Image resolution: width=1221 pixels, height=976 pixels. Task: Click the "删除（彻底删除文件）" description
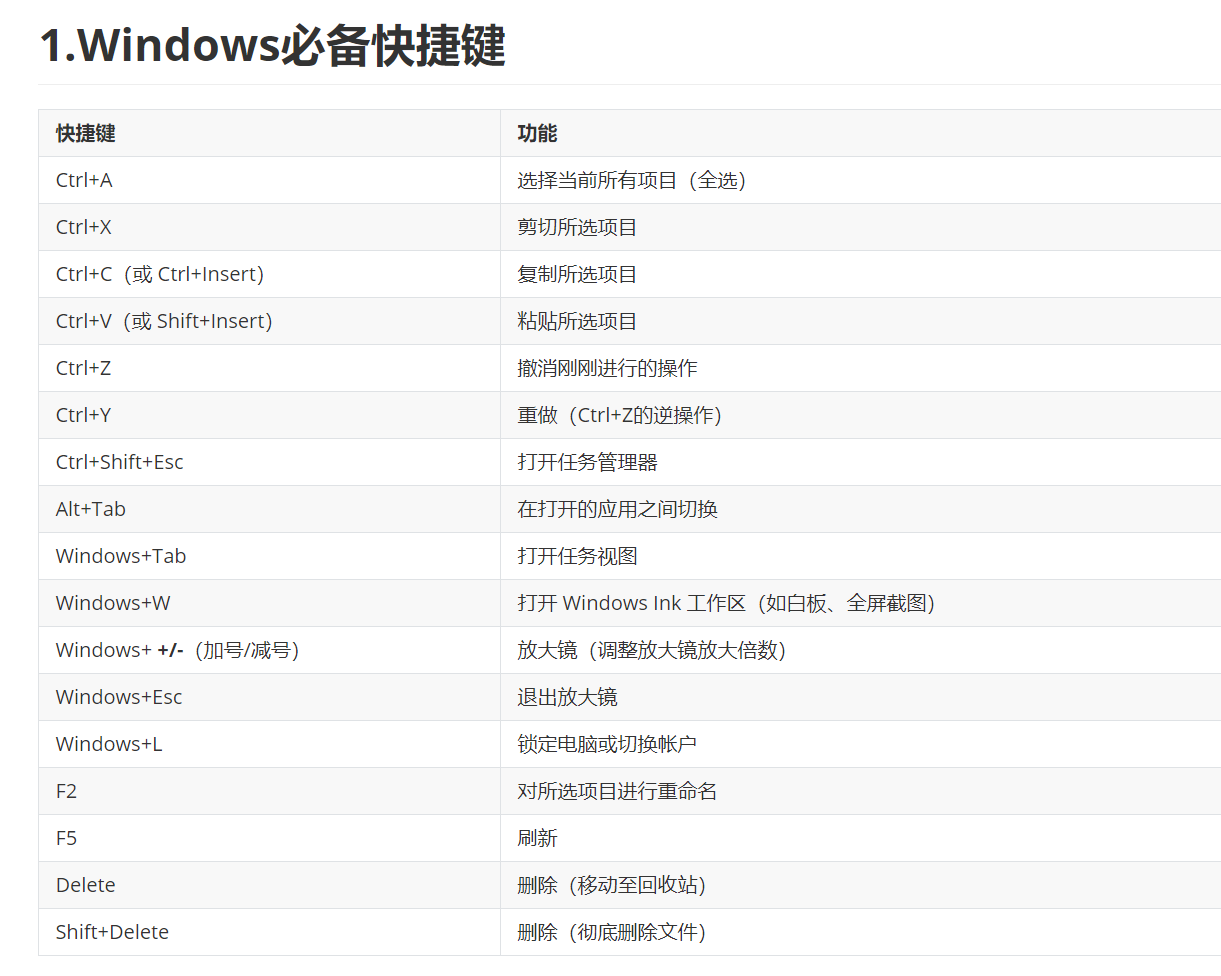coord(612,933)
